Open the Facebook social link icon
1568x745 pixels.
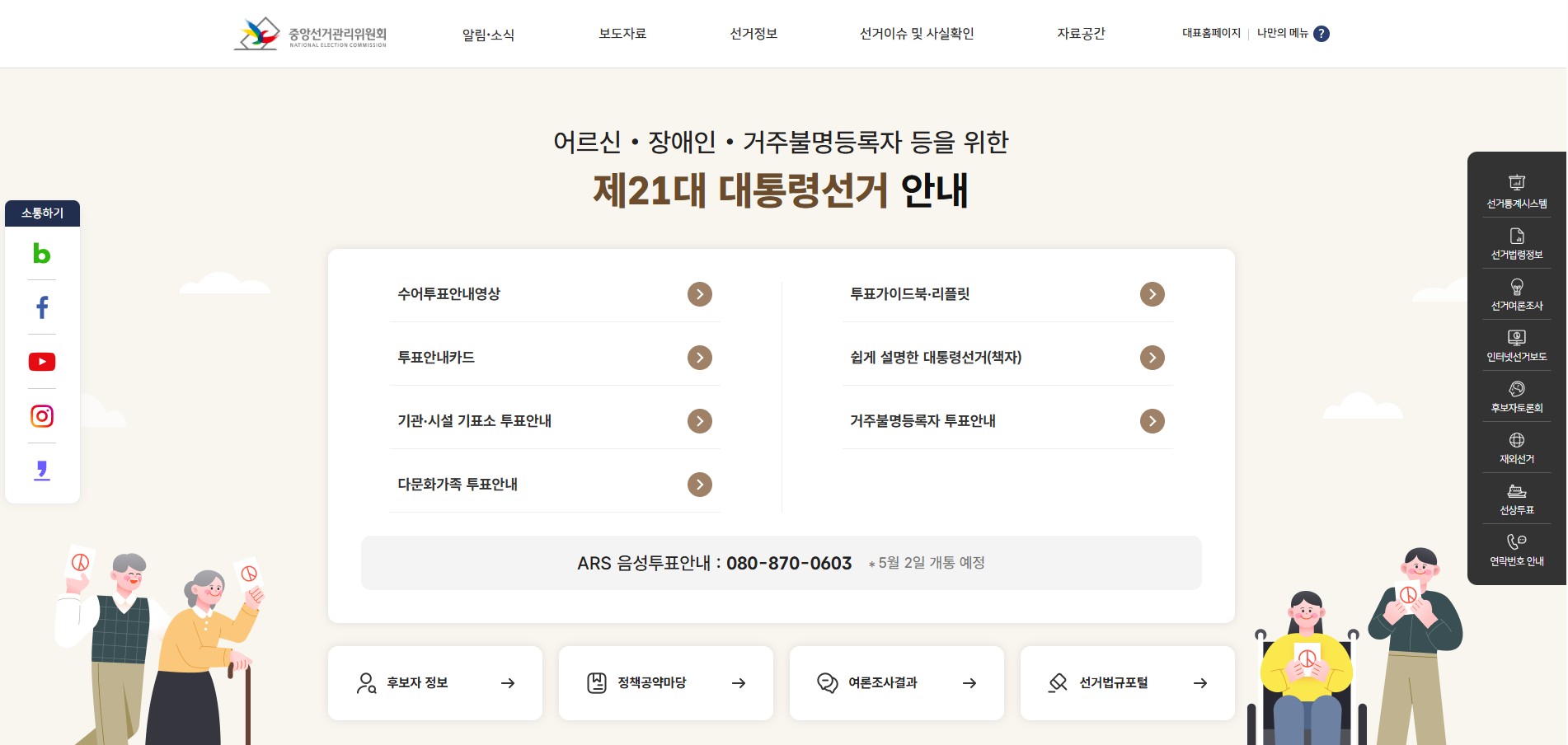point(42,307)
